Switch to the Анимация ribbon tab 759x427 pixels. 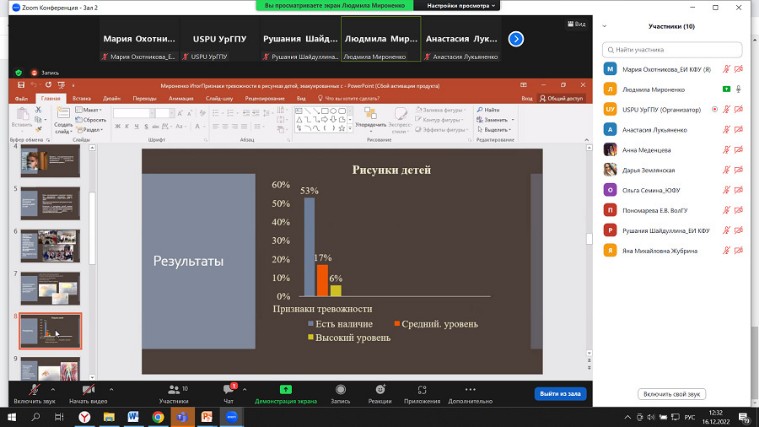click(x=181, y=99)
